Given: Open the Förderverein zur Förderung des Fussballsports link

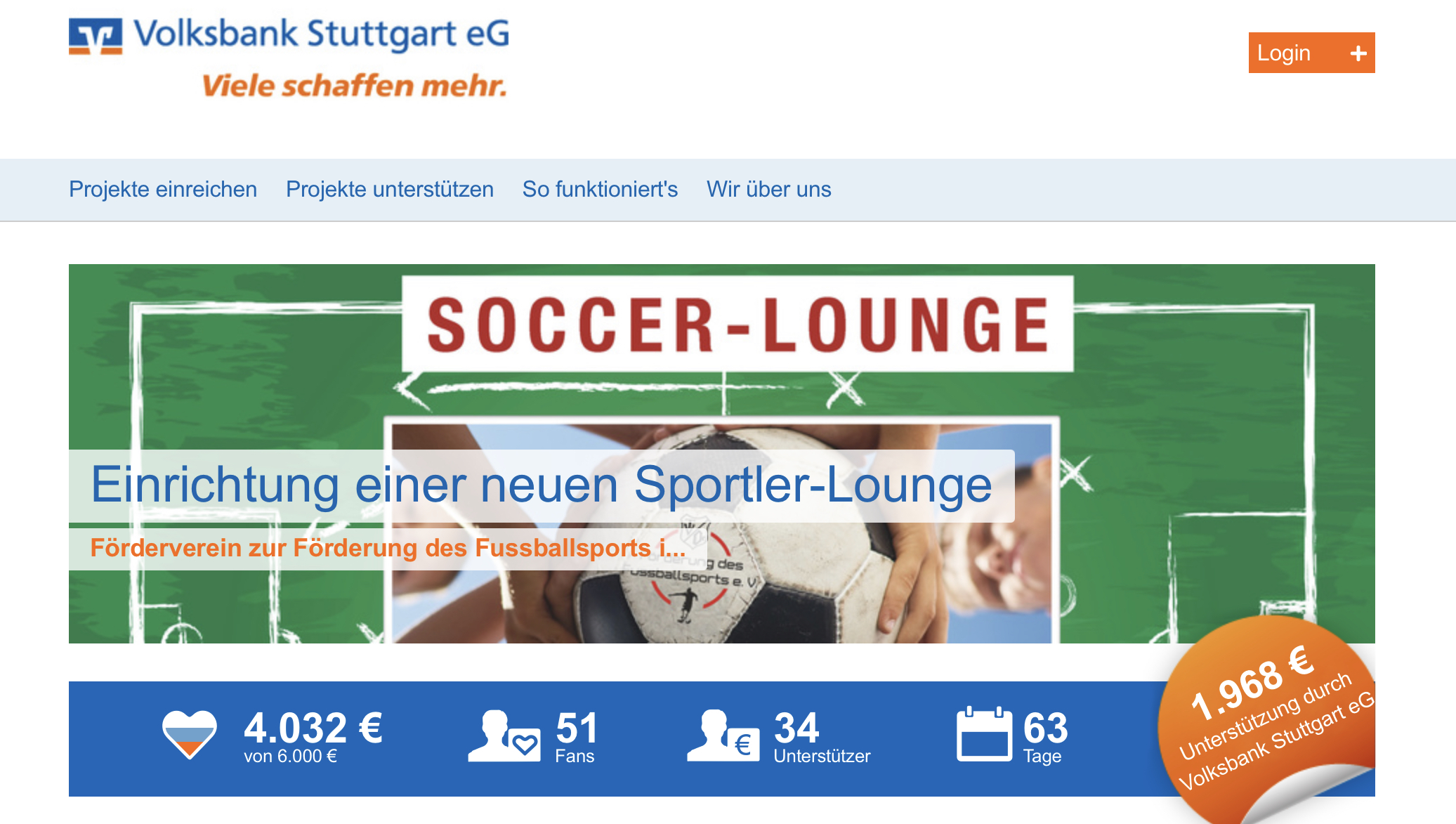Looking at the screenshot, I should click(388, 548).
